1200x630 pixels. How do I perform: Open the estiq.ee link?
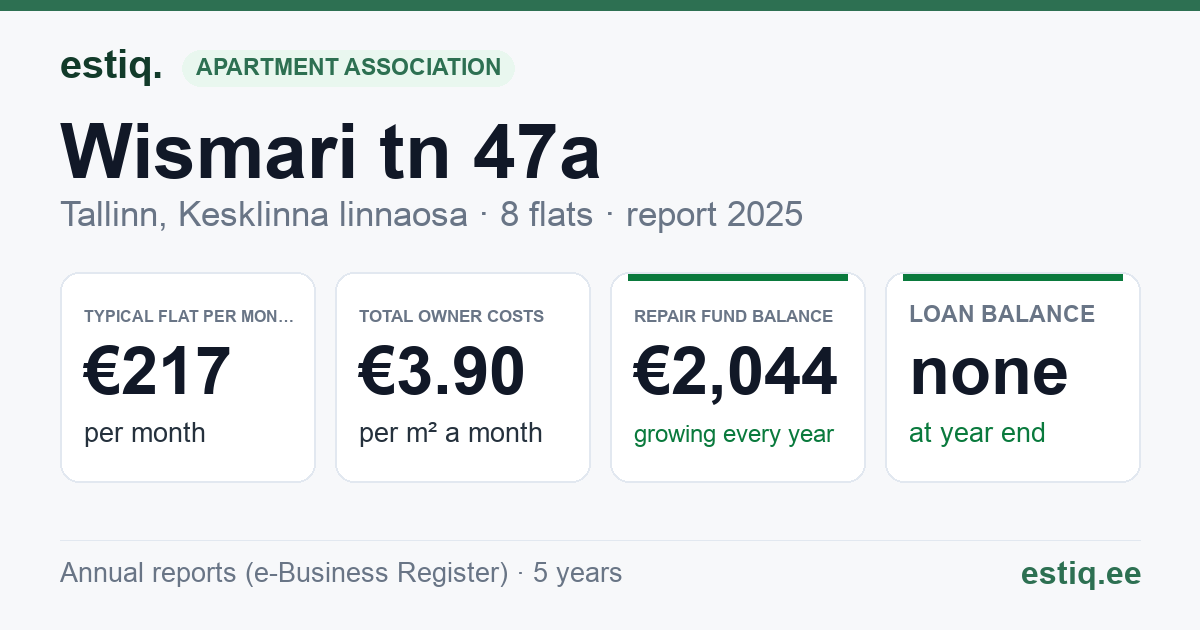(x=1081, y=573)
